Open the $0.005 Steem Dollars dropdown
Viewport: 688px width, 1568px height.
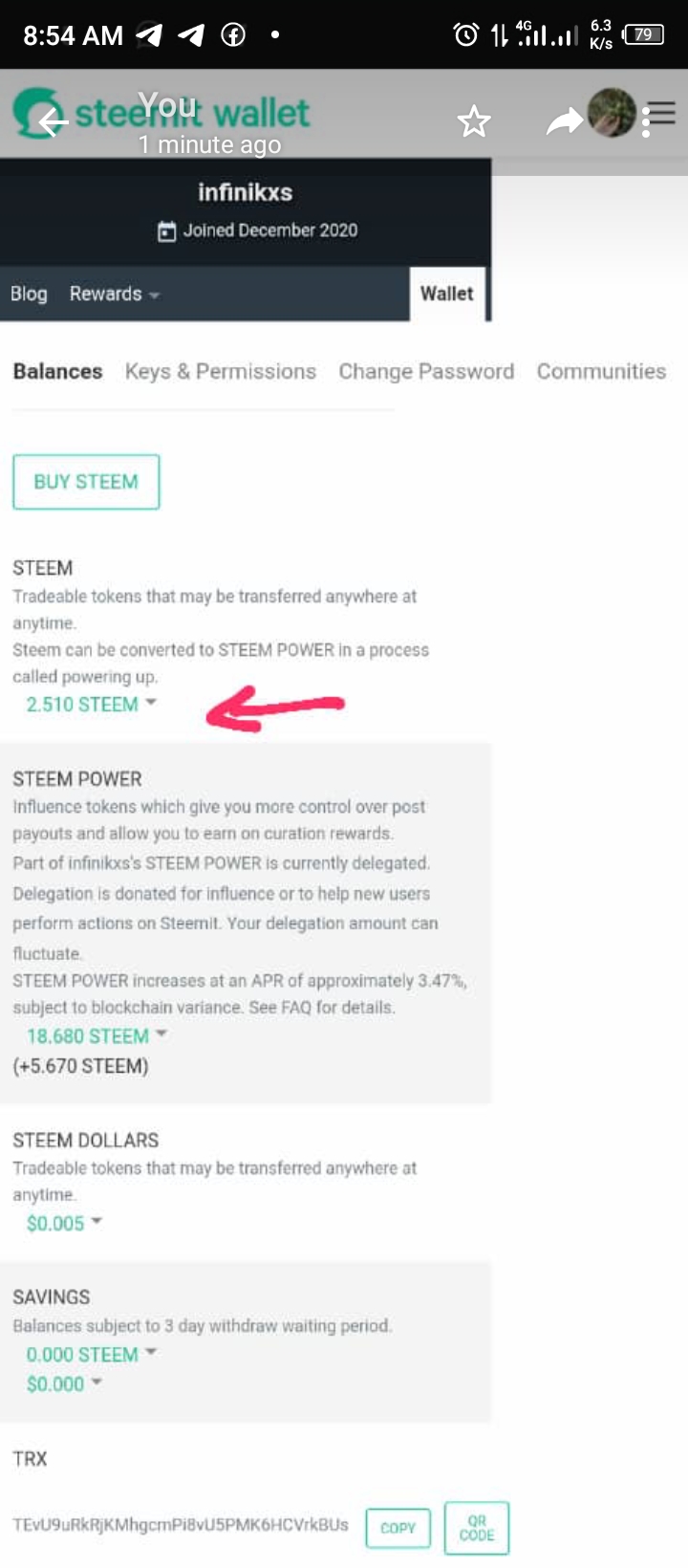(x=64, y=1224)
